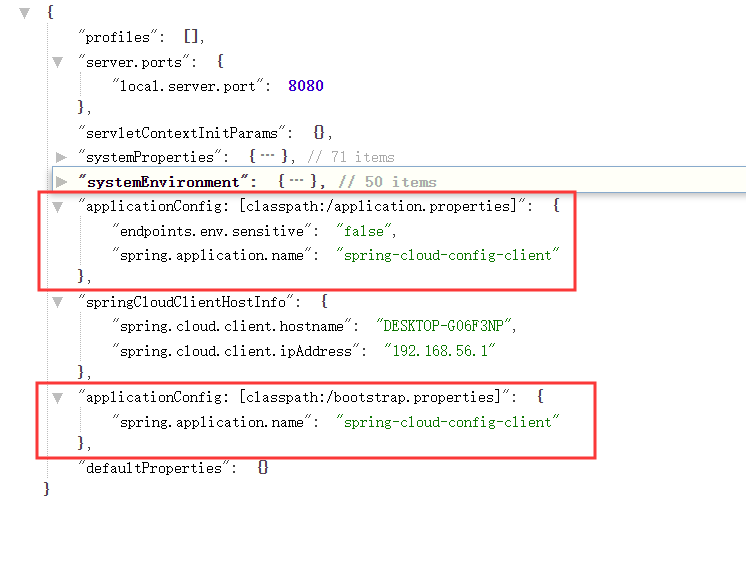This screenshot has width=746, height=568.
Task: Click the "// 71 items" comment
Action: pyautogui.click(x=351, y=157)
